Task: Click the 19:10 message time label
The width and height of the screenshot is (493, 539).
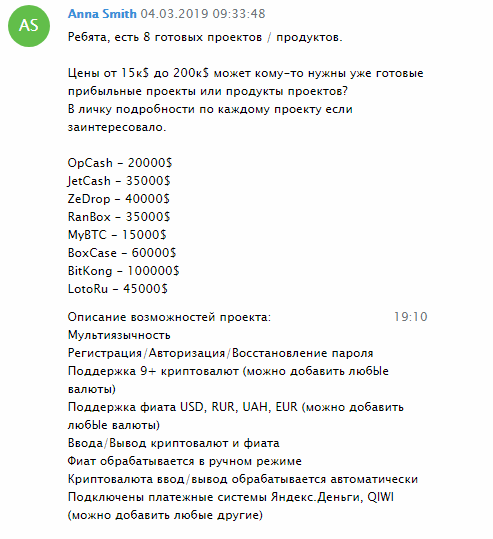Action: tap(410, 317)
